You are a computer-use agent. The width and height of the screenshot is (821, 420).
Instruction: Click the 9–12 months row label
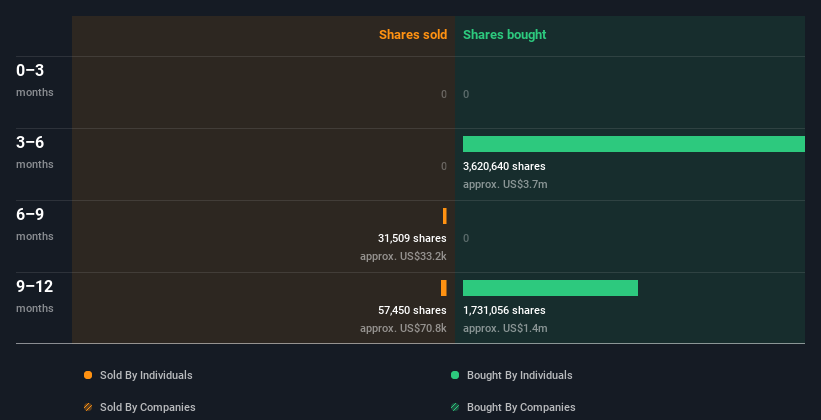click(x=35, y=296)
